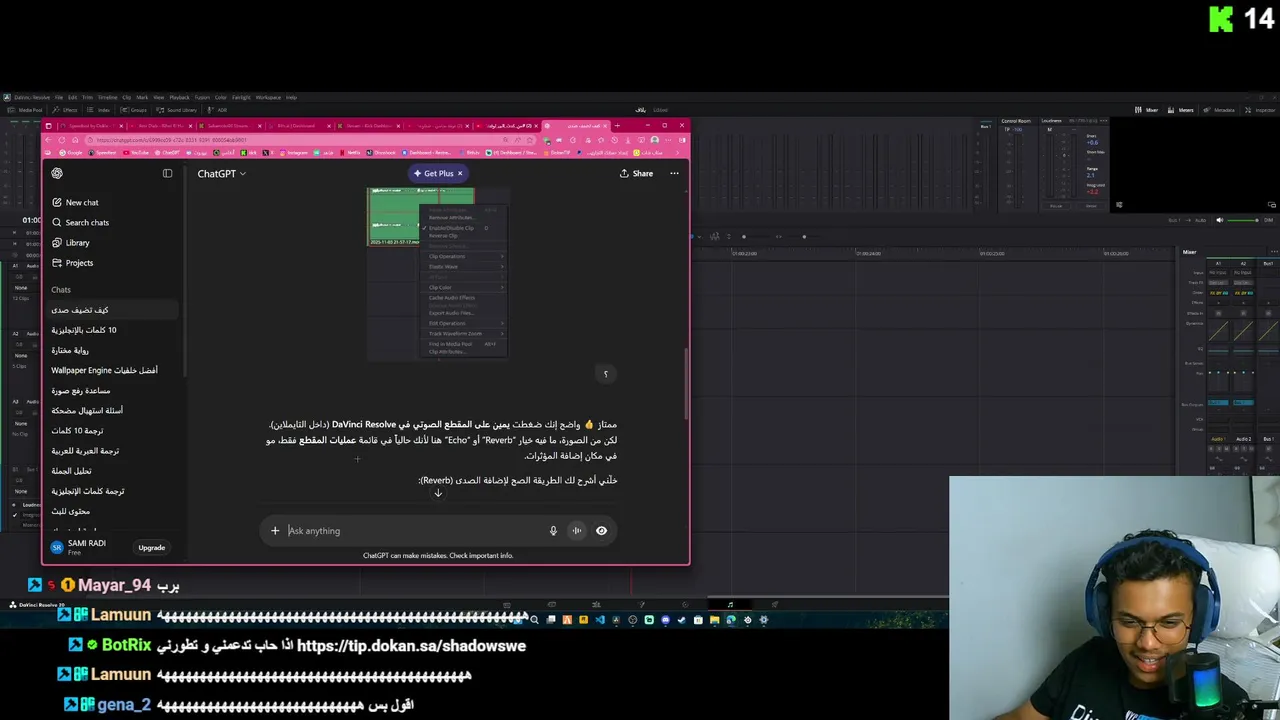Collapse the ChatGPT sidebar with panel icon
The image size is (1280, 720).
tap(167, 173)
